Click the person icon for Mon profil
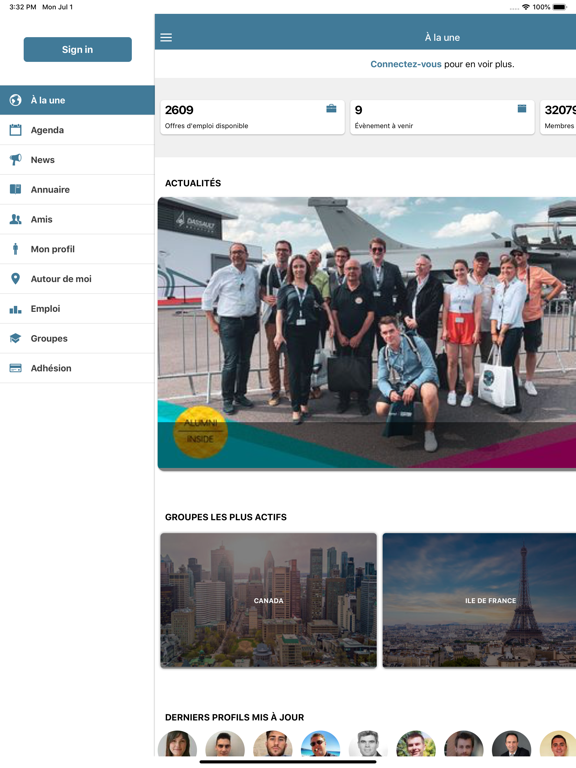576x768 pixels. point(16,249)
